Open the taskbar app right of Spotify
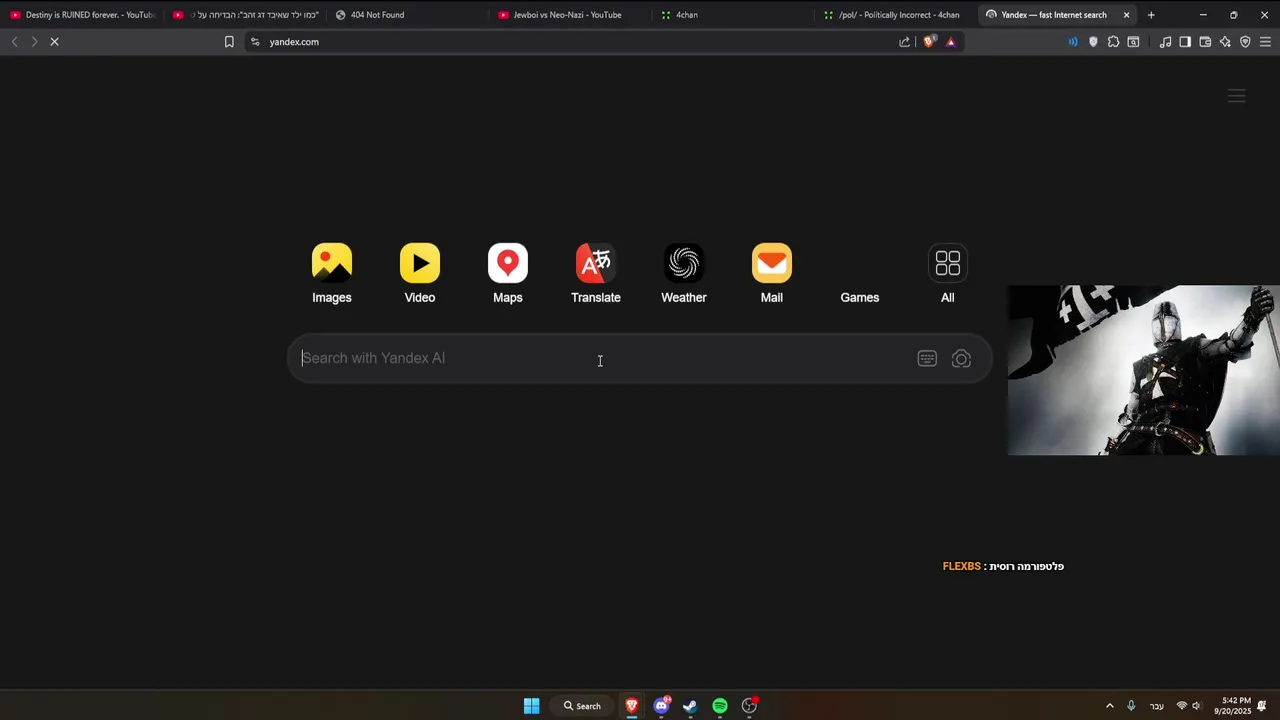This screenshot has width=1280, height=720. click(749, 706)
